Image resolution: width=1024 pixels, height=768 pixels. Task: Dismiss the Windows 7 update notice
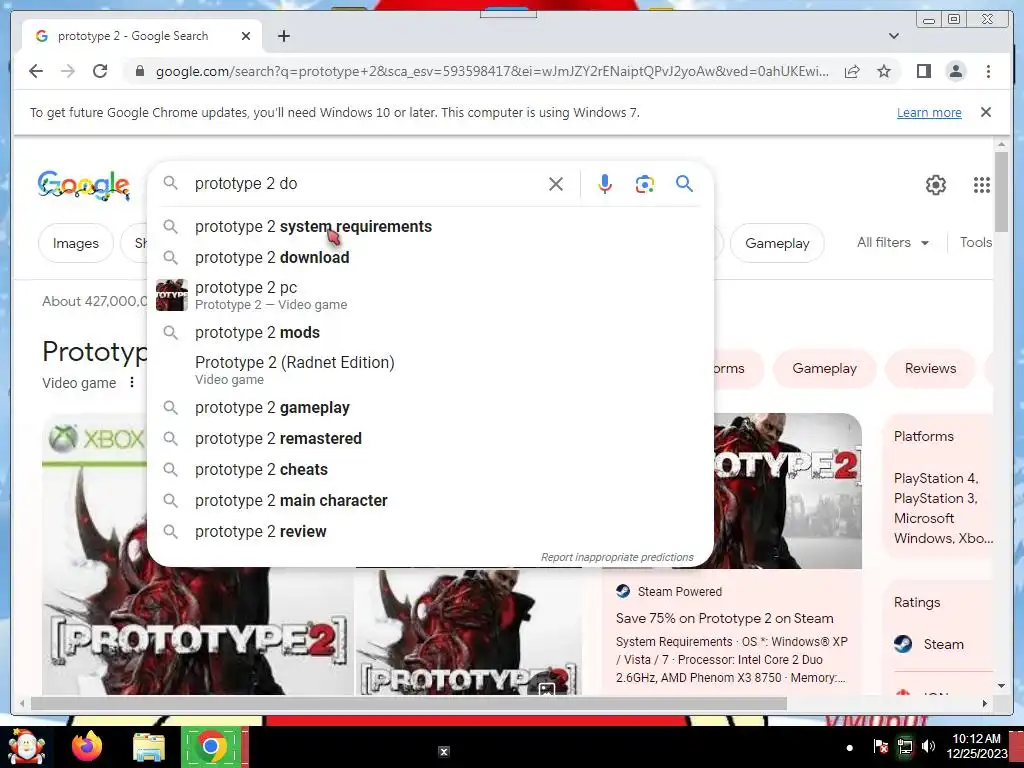pos(985,112)
